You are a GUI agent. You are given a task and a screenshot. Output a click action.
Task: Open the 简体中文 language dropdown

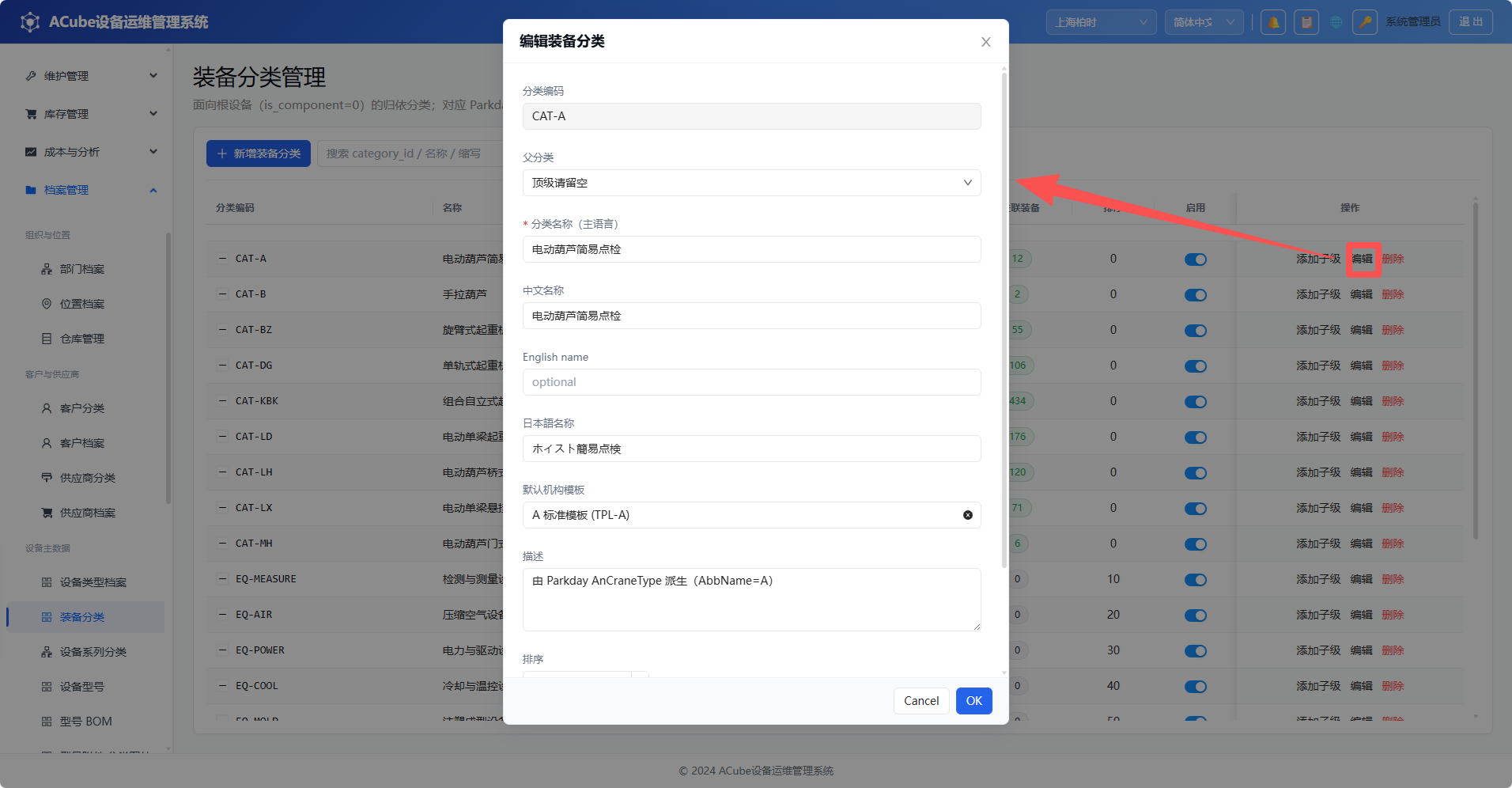click(1204, 22)
